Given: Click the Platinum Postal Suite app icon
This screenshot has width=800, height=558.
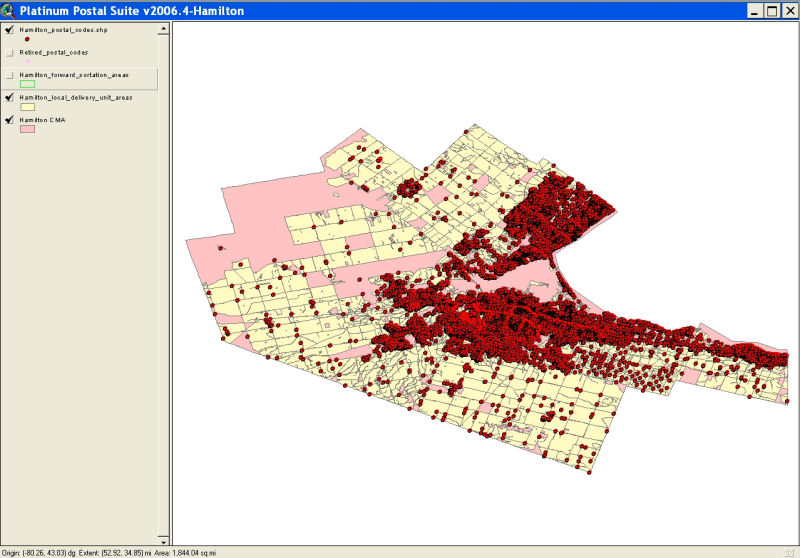Looking at the screenshot, I should pyautogui.click(x=8, y=11).
